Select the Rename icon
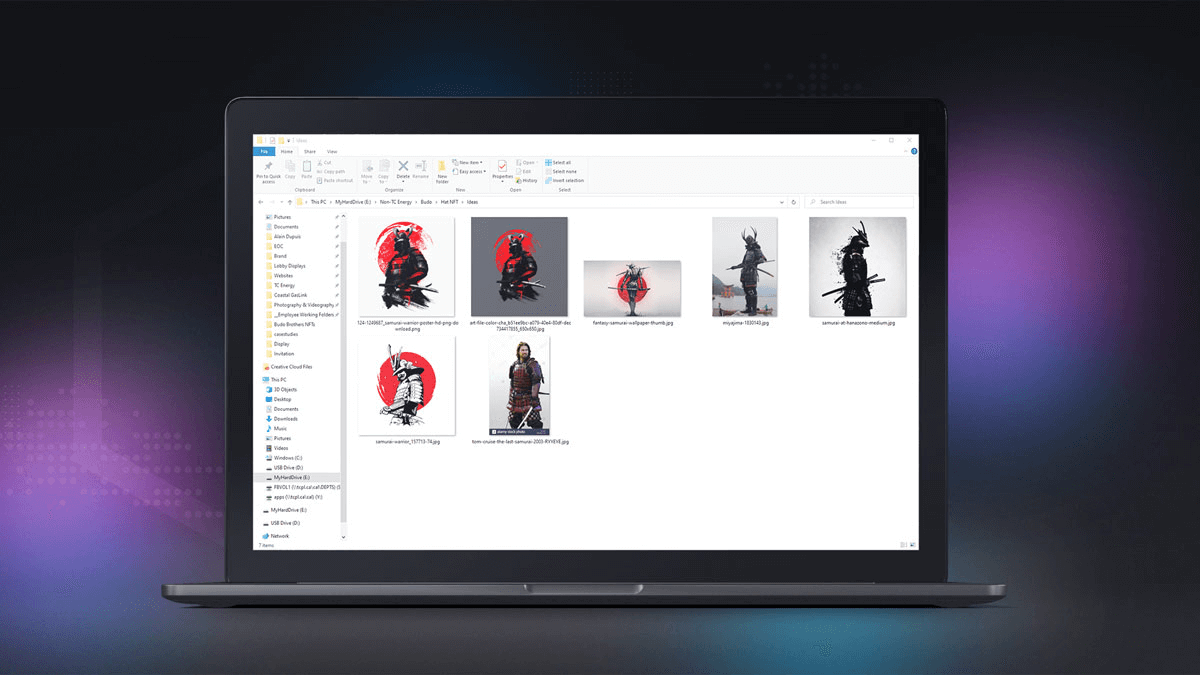The image size is (1200, 675). (421, 169)
